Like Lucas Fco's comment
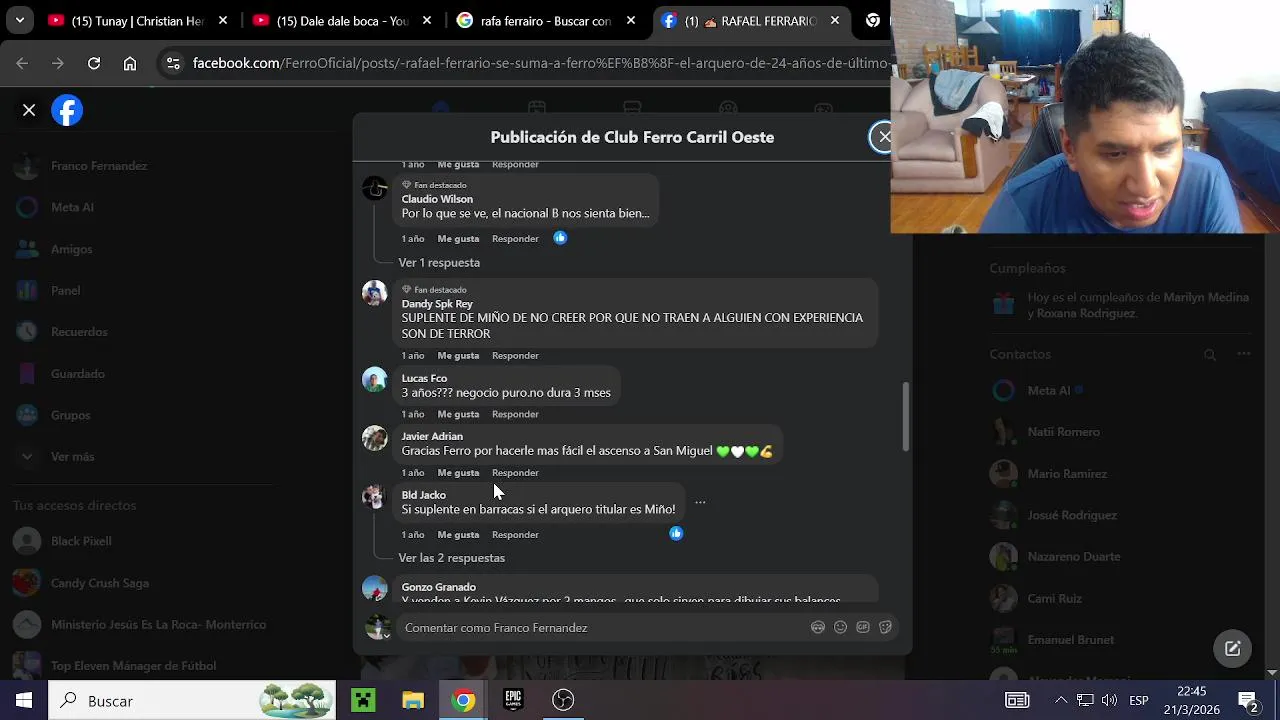The width and height of the screenshot is (1280, 720). (458, 414)
